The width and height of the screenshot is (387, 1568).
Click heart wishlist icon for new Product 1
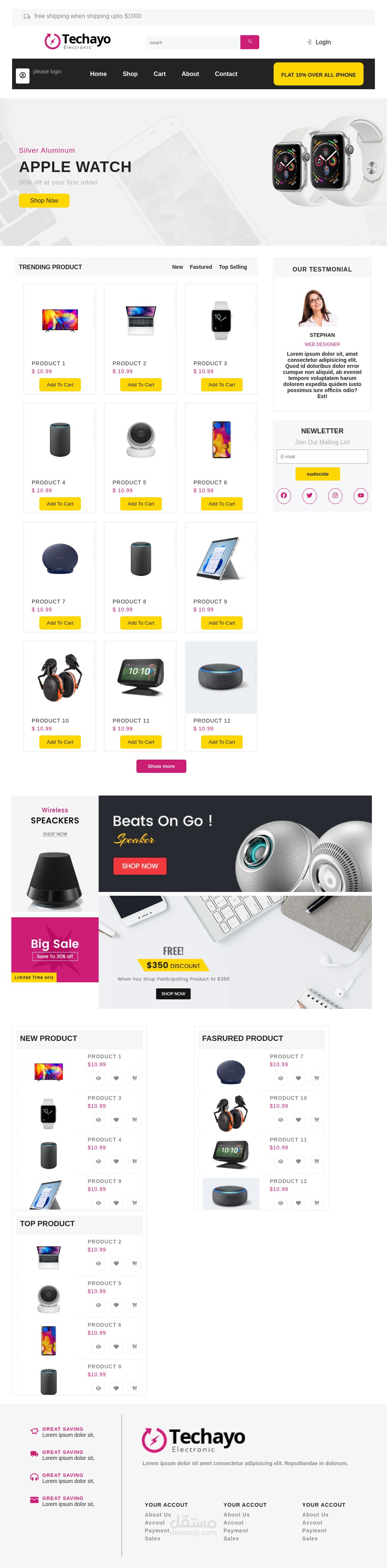(x=116, y=1078)
